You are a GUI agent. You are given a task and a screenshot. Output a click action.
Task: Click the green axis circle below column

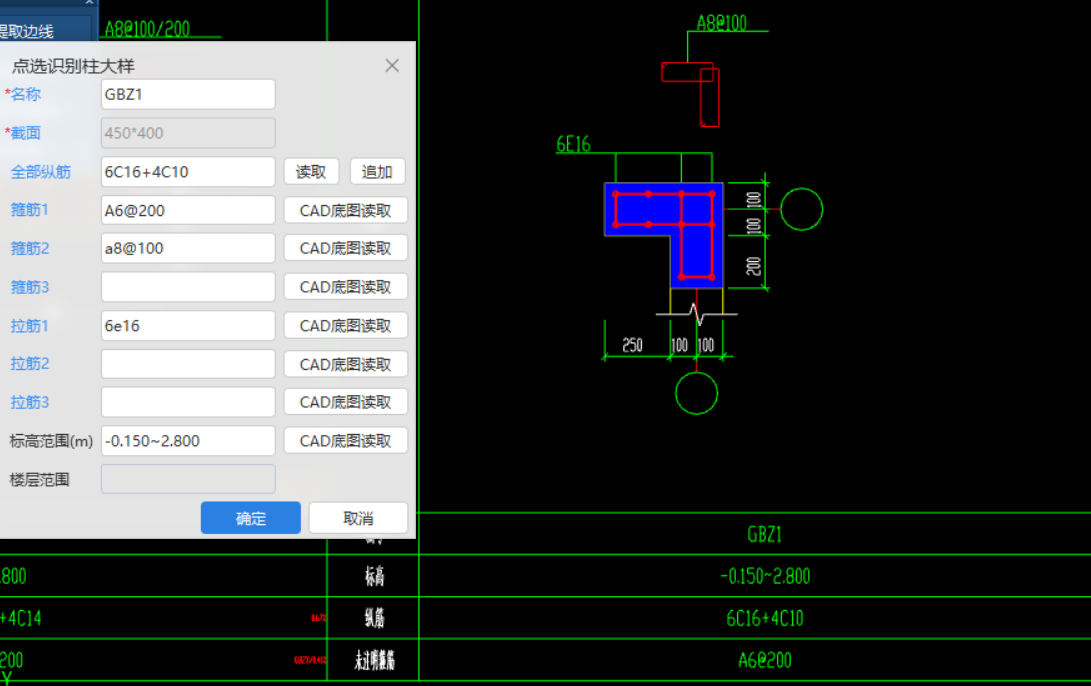pos(696,393)
